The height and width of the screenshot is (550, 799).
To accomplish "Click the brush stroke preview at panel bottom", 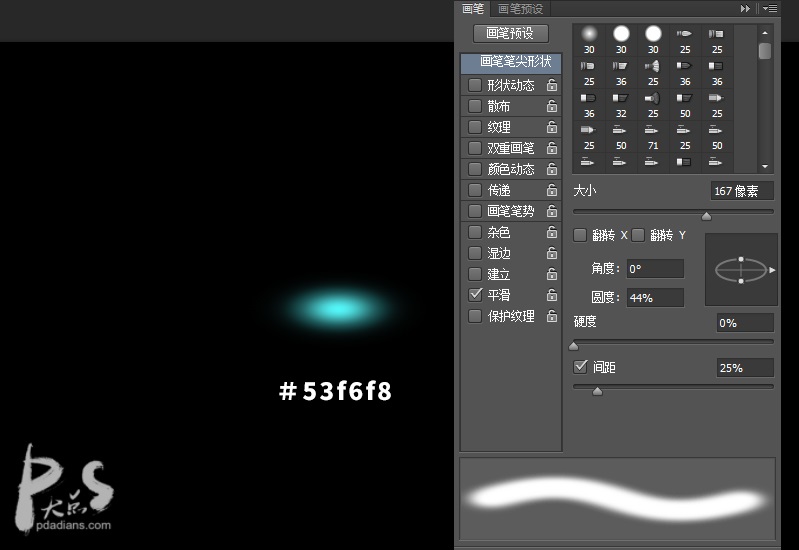I will [617, 499].
